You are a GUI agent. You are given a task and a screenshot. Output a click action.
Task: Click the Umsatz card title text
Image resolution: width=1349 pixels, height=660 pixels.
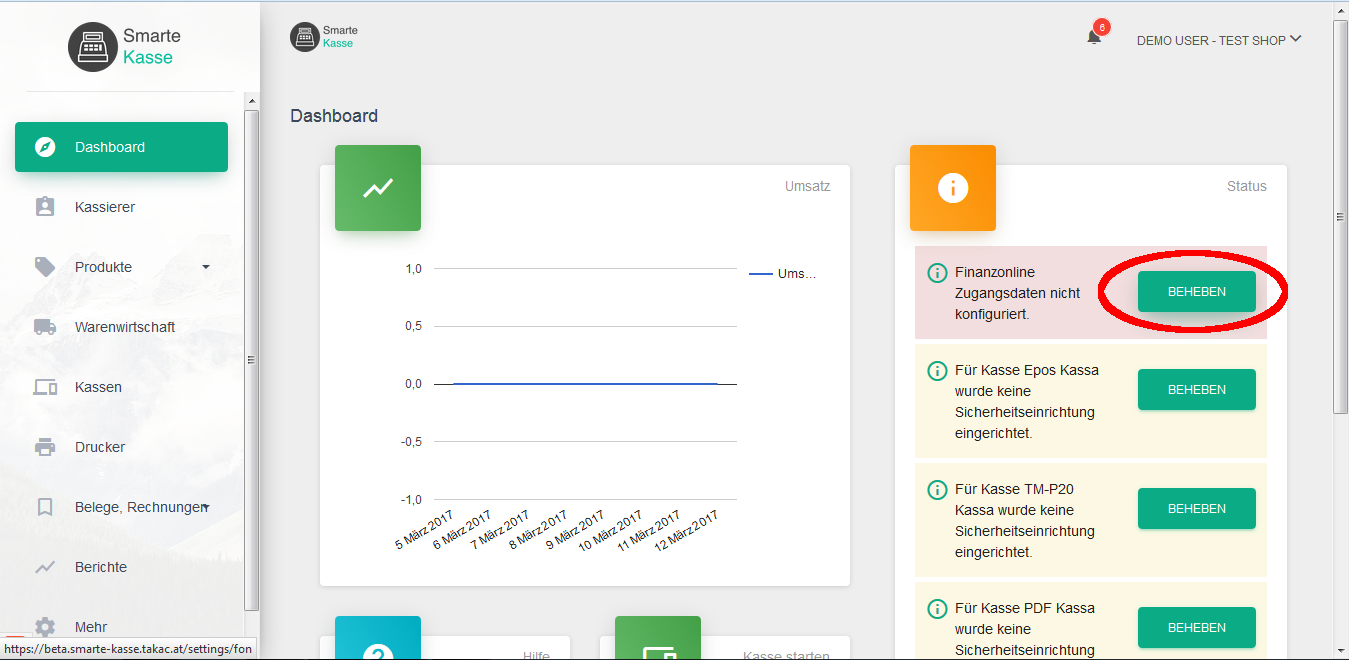click(x=808, y=186)
